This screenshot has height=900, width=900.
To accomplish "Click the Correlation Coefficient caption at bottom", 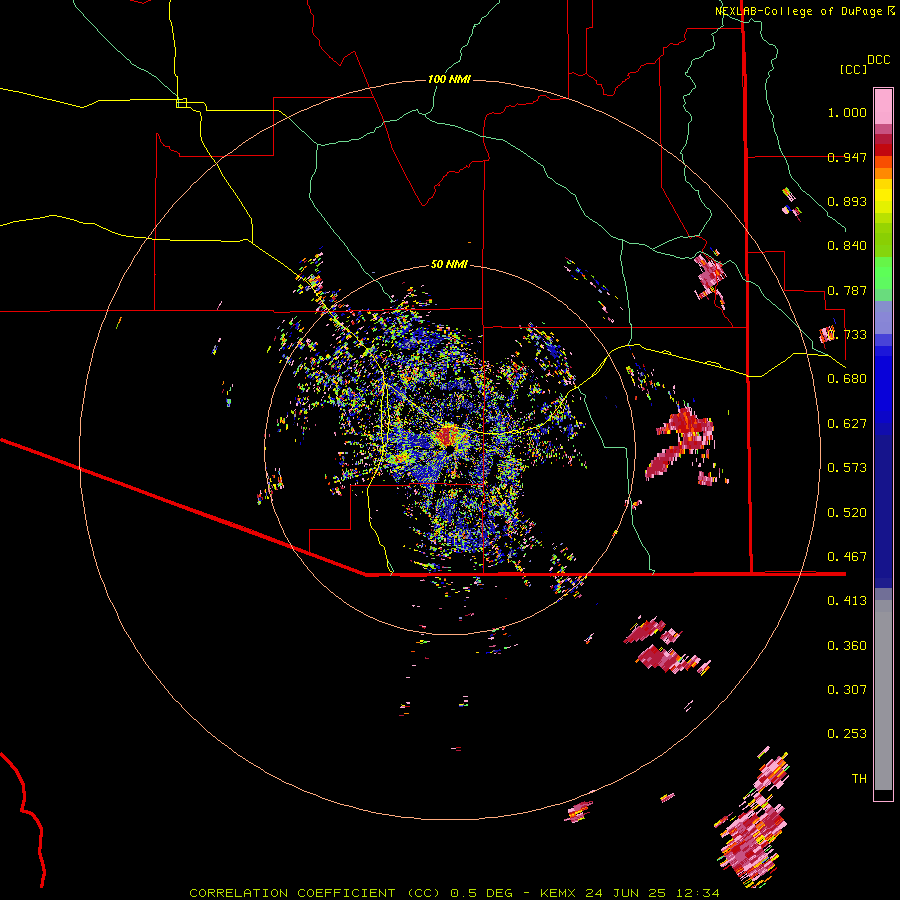I will 454,893.
